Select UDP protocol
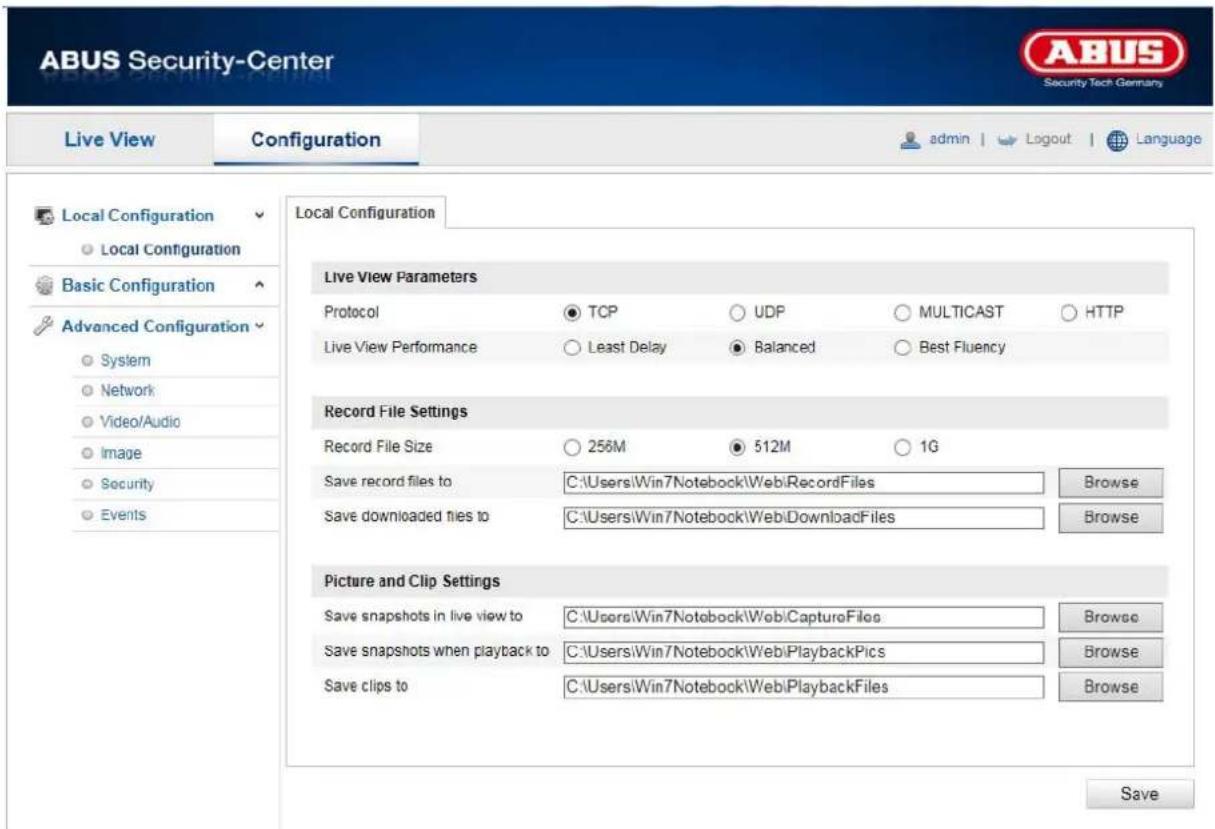Image resolution: width=1215 pixels, height=829 pixels. (738, 313)
